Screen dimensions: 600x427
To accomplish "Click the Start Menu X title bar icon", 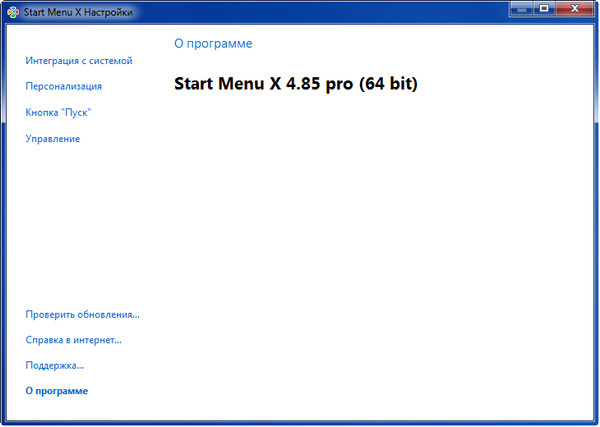I will 12,12.
